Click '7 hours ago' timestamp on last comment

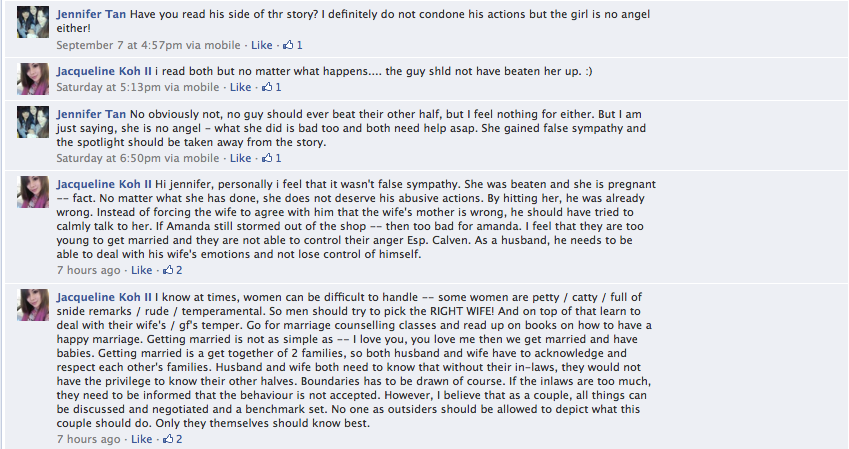pos(89,439)
